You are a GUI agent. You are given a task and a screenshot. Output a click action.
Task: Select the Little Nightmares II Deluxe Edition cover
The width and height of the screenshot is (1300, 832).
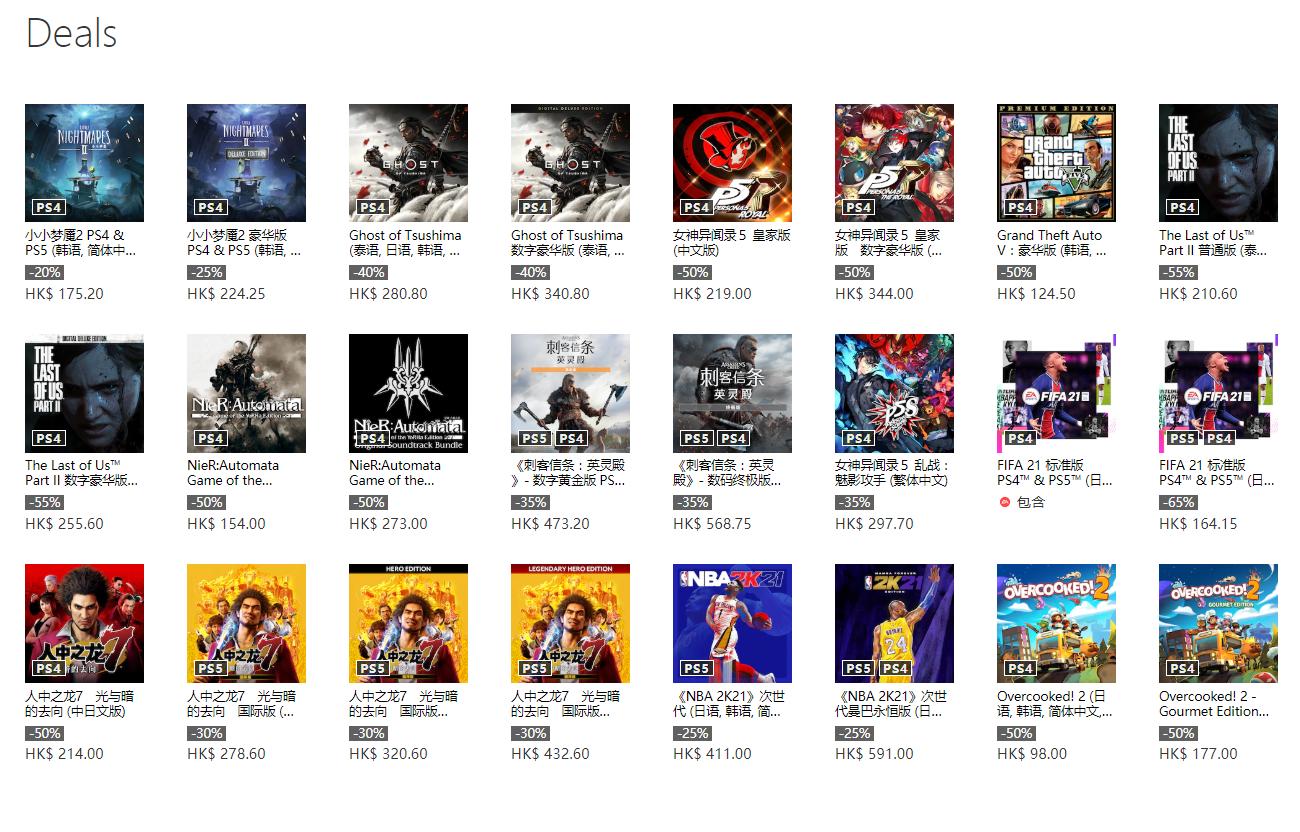pyautogui.click(x=246, y=163)
